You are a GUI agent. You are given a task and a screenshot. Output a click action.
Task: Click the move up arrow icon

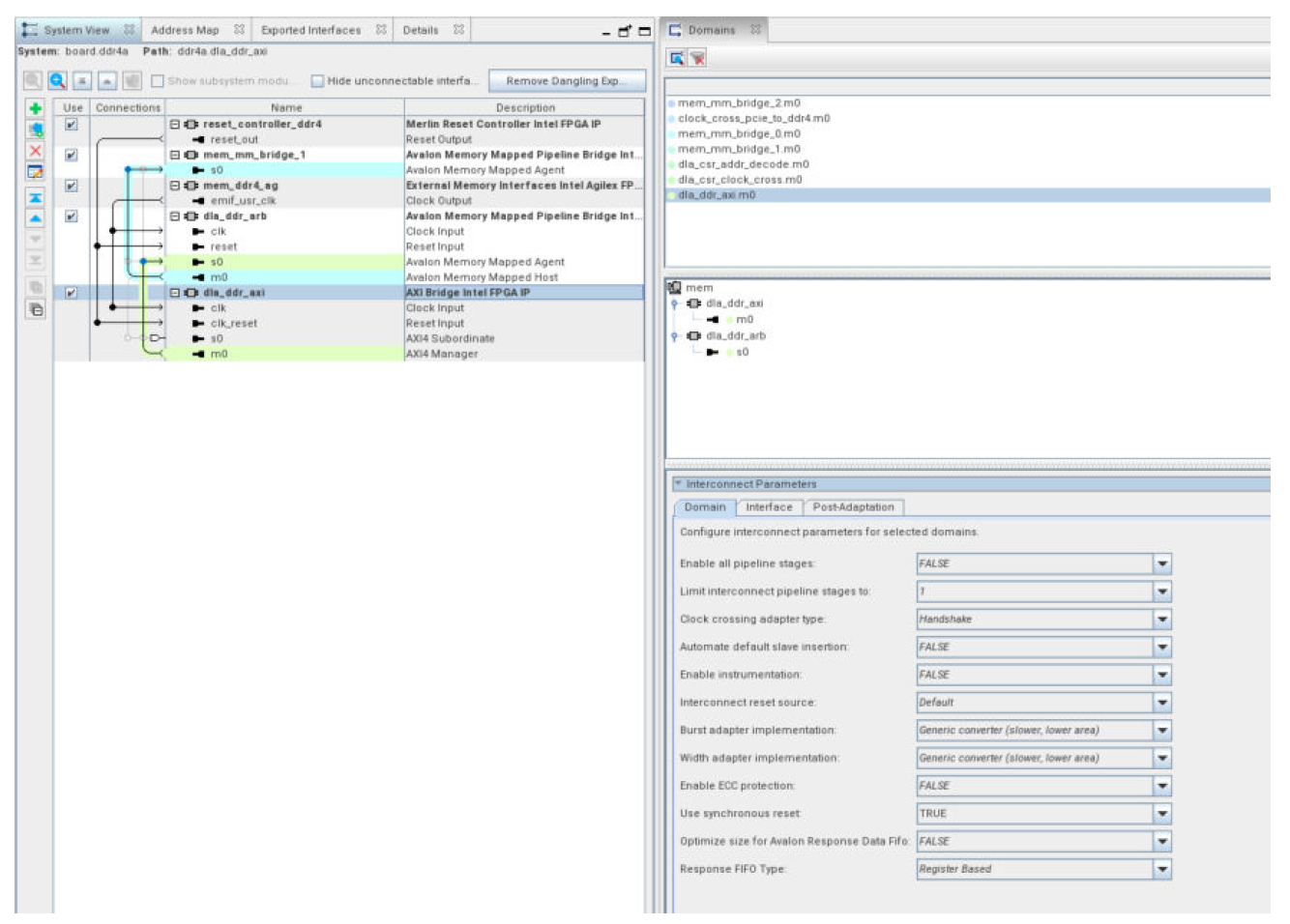(x=36, y=218)
